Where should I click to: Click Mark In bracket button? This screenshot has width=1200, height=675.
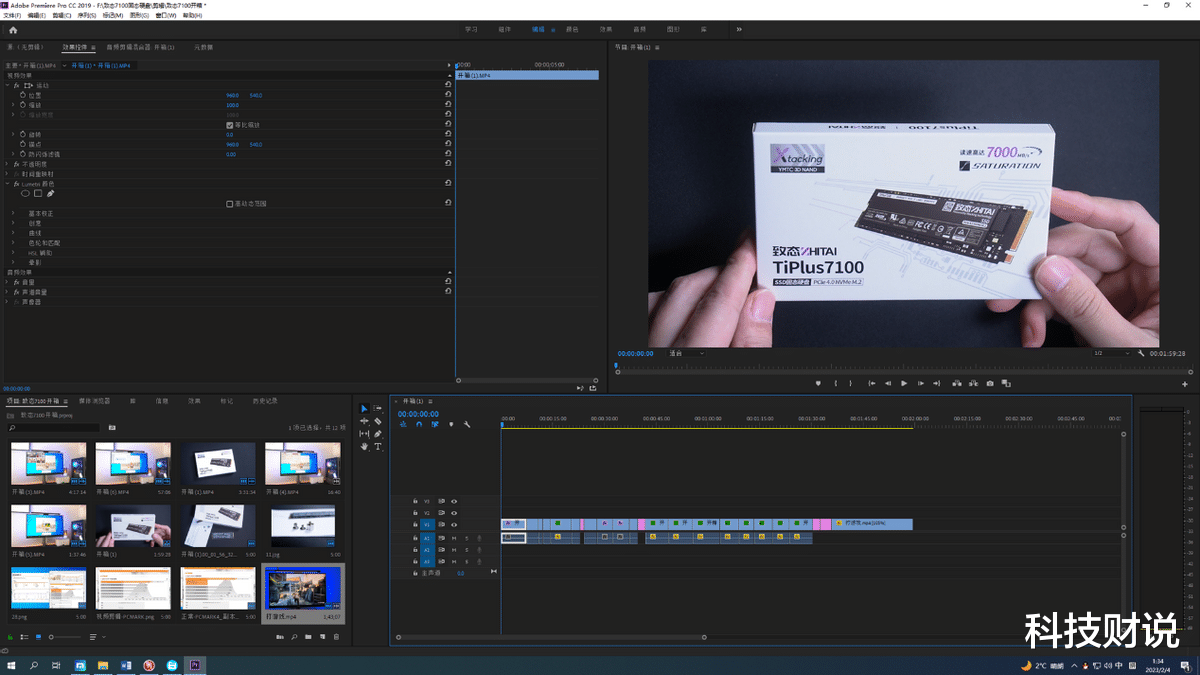coord(836,383)
